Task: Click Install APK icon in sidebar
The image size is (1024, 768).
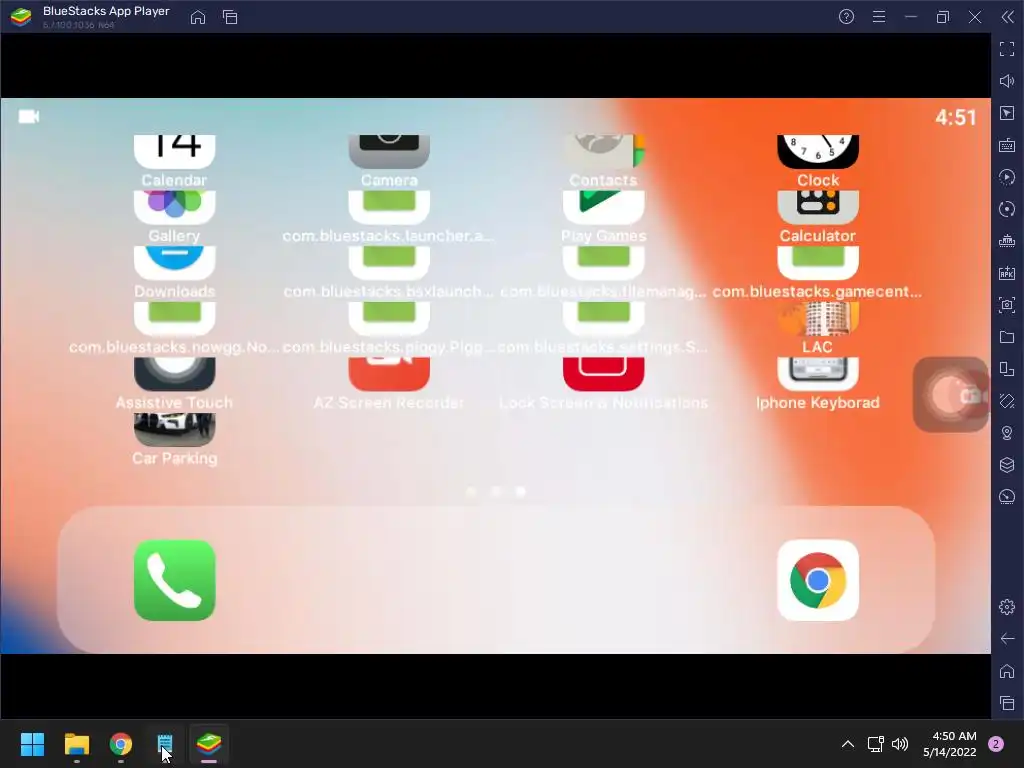Action: tap(1007, 273)
